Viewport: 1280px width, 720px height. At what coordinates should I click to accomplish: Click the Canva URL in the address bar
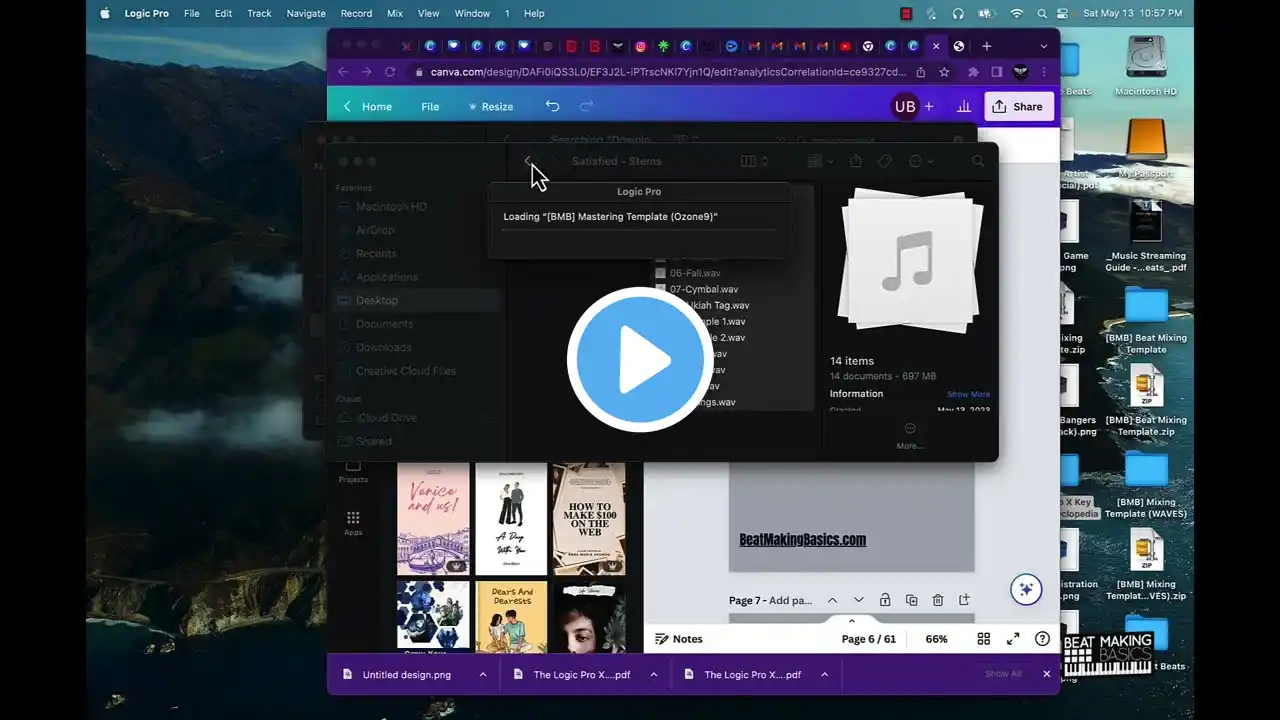tap(668, 72)
